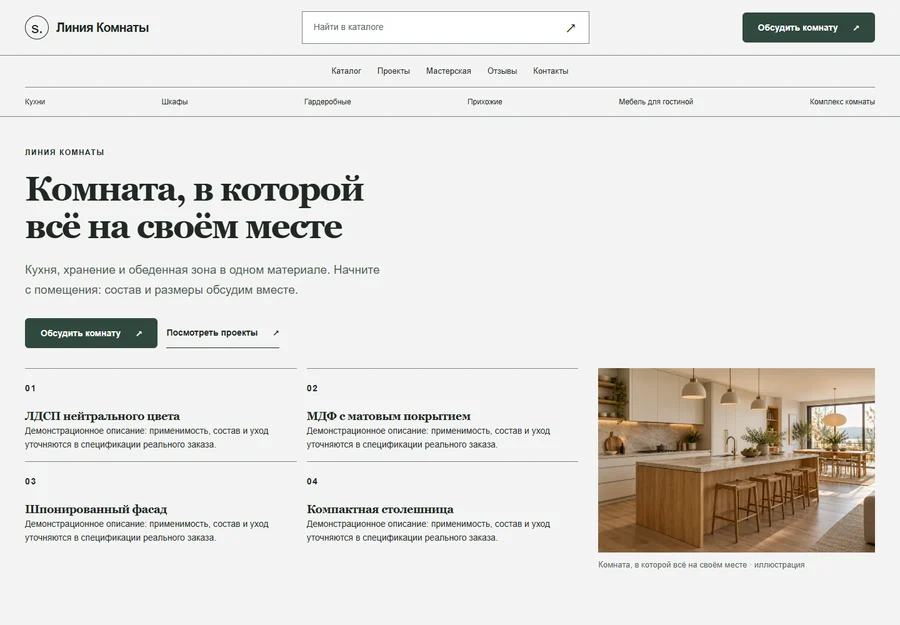Click the search arrow icon in catalog field

pos(571,28)
